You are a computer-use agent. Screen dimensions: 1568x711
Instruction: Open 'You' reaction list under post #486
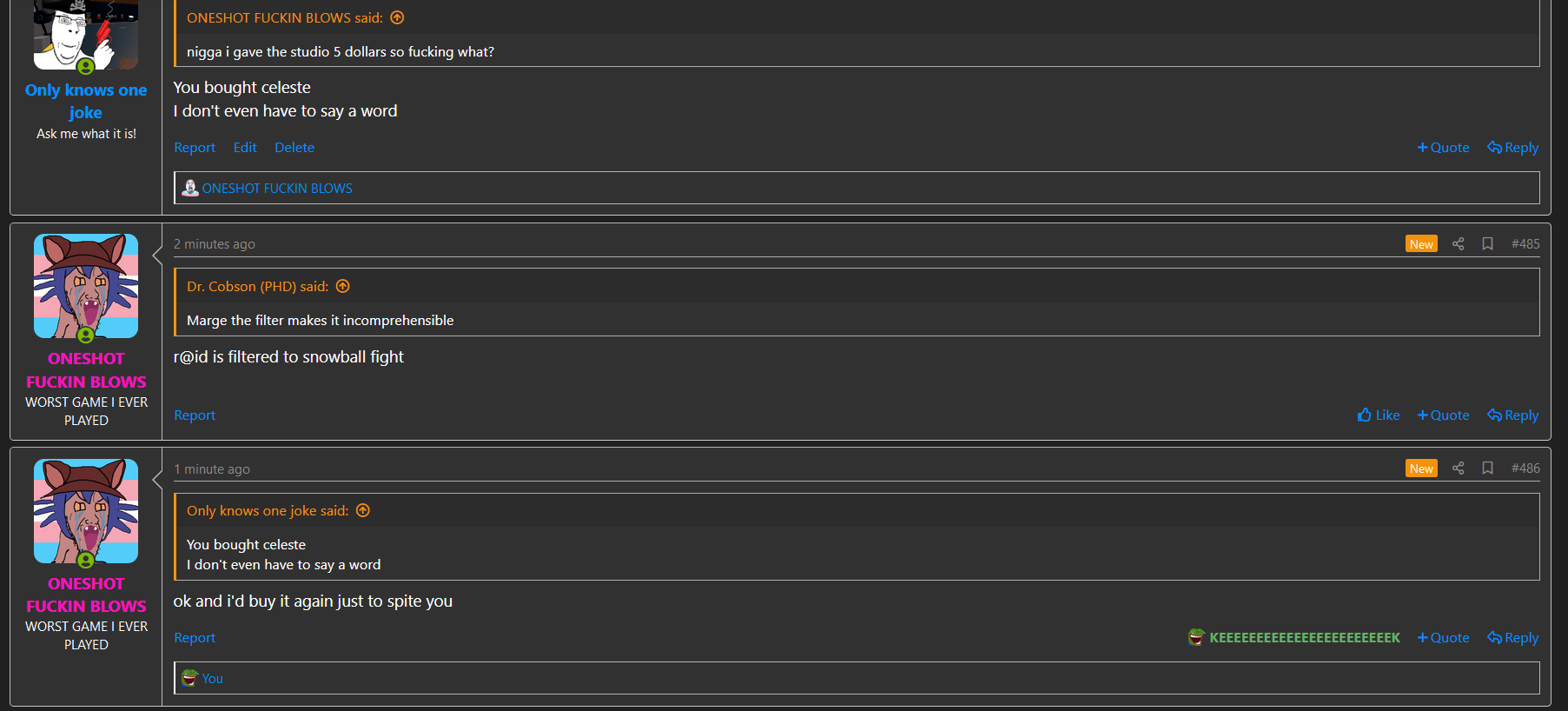point(212,678)
